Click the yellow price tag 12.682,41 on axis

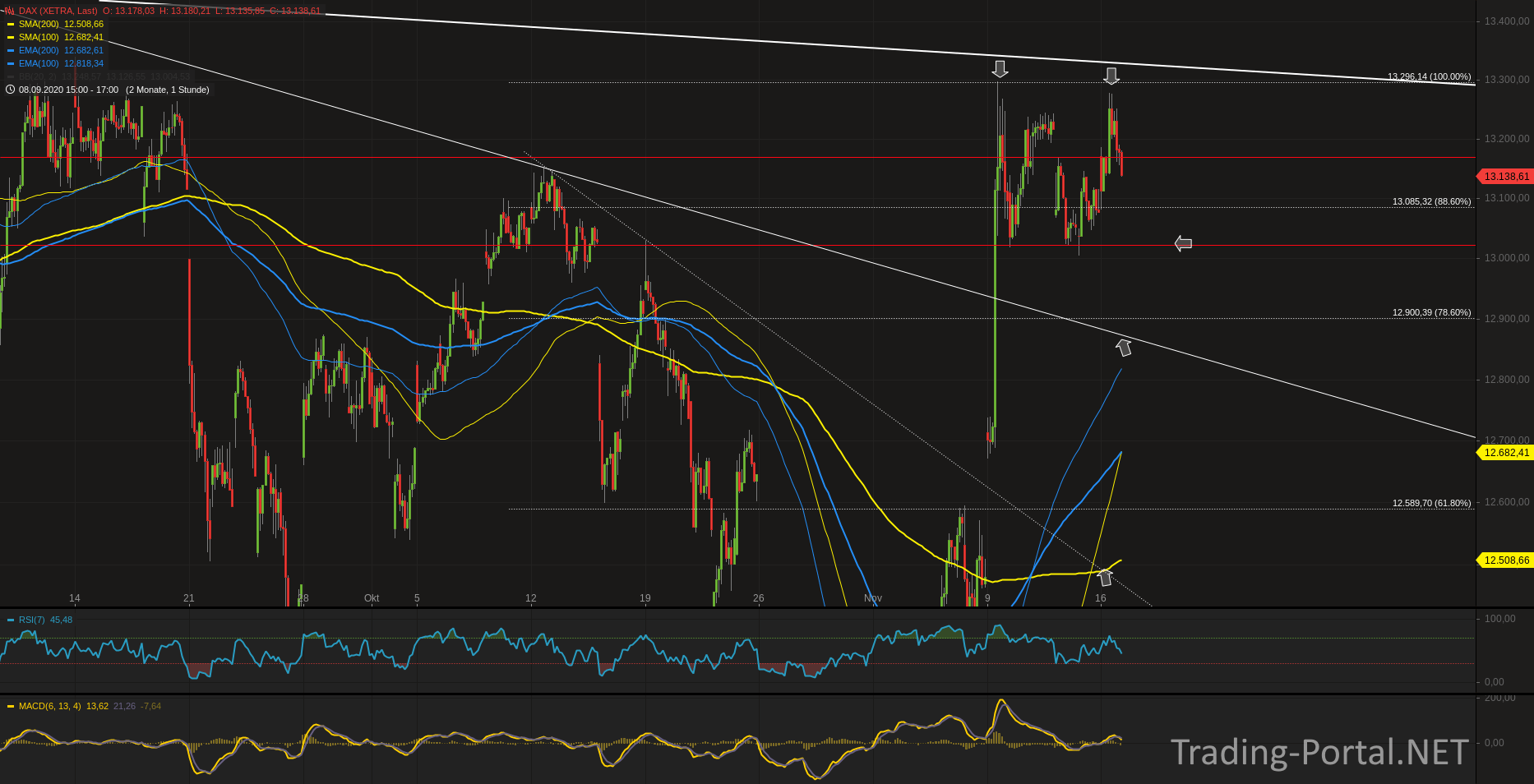[x=1504, y=453]
